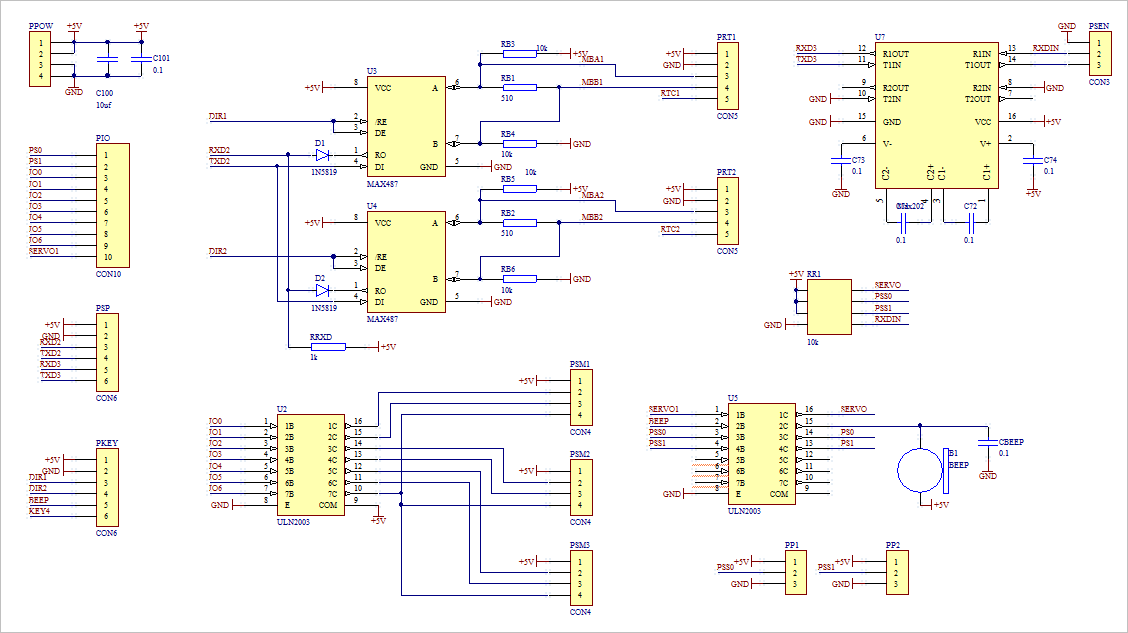Select resistor RB6 10k

pos(519,279)
